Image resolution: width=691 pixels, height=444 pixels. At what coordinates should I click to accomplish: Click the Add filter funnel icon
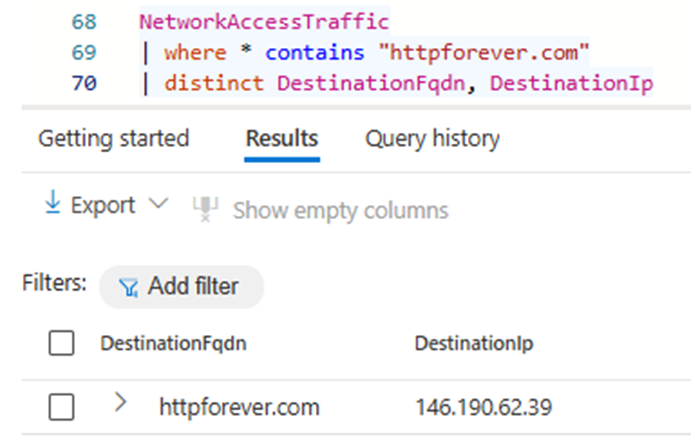[x=128, y=288]
